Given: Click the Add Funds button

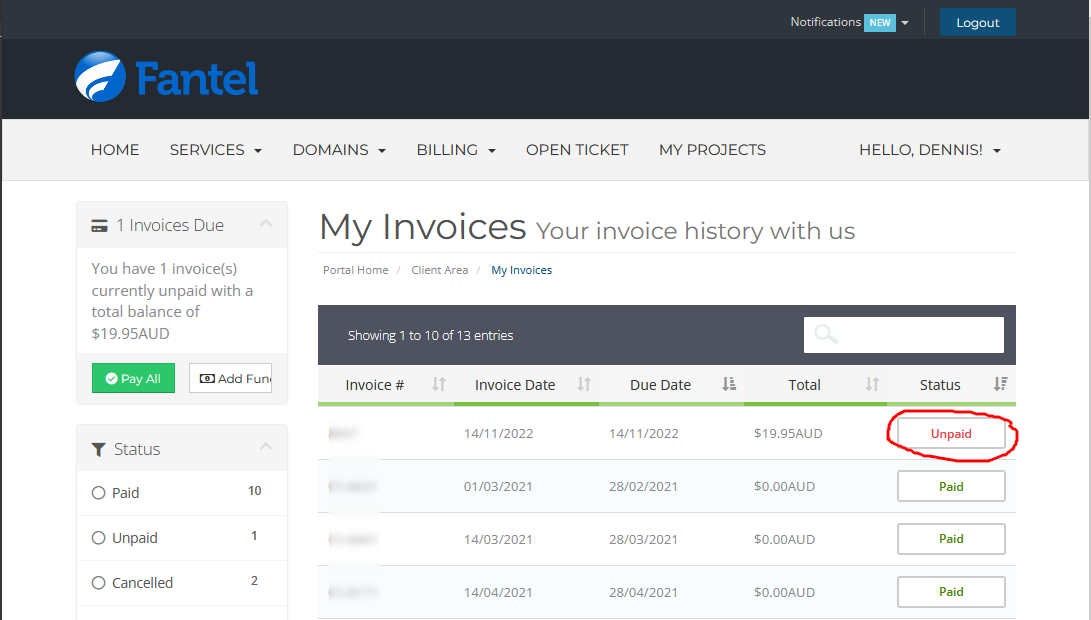Looking at the screenshot, I should pyautogui.click(x=230, y=379).
